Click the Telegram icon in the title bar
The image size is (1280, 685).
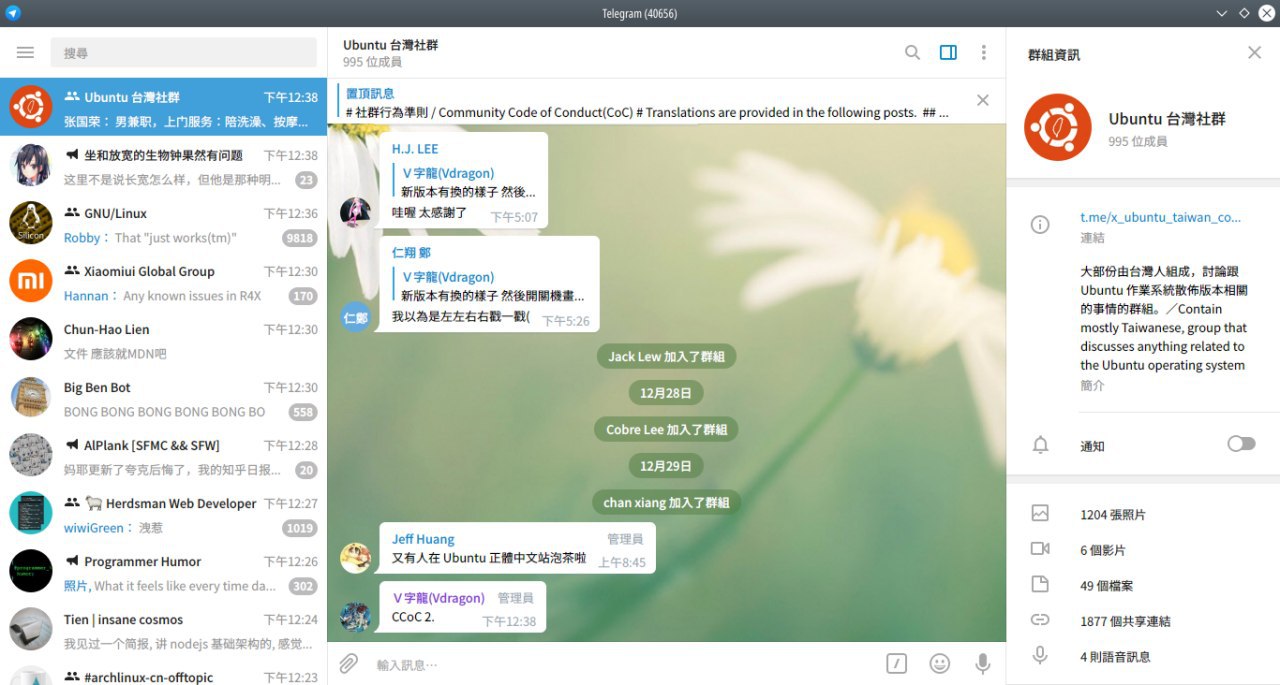click(12, 12)
